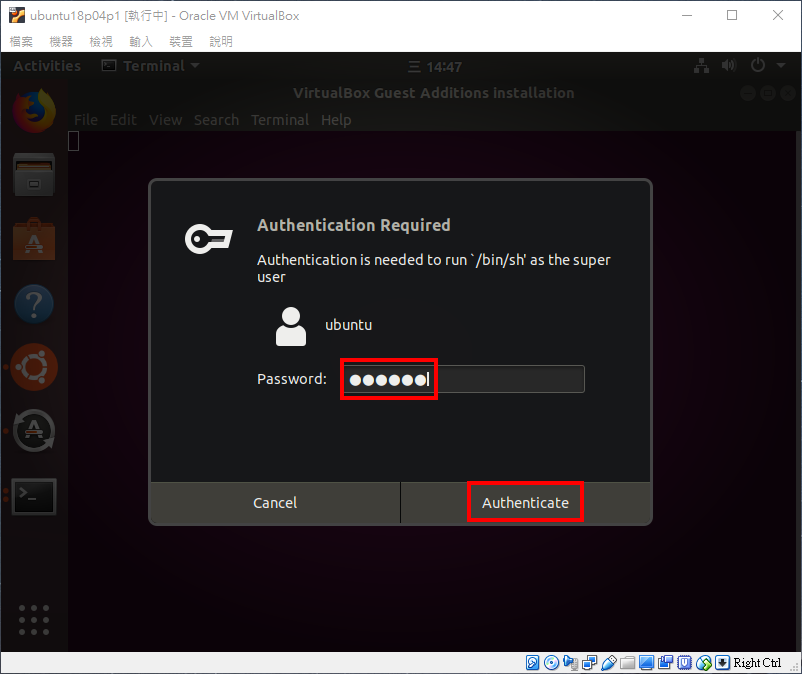
Task: Open Ubuntu Software from the dock
Action: (34, 239)
